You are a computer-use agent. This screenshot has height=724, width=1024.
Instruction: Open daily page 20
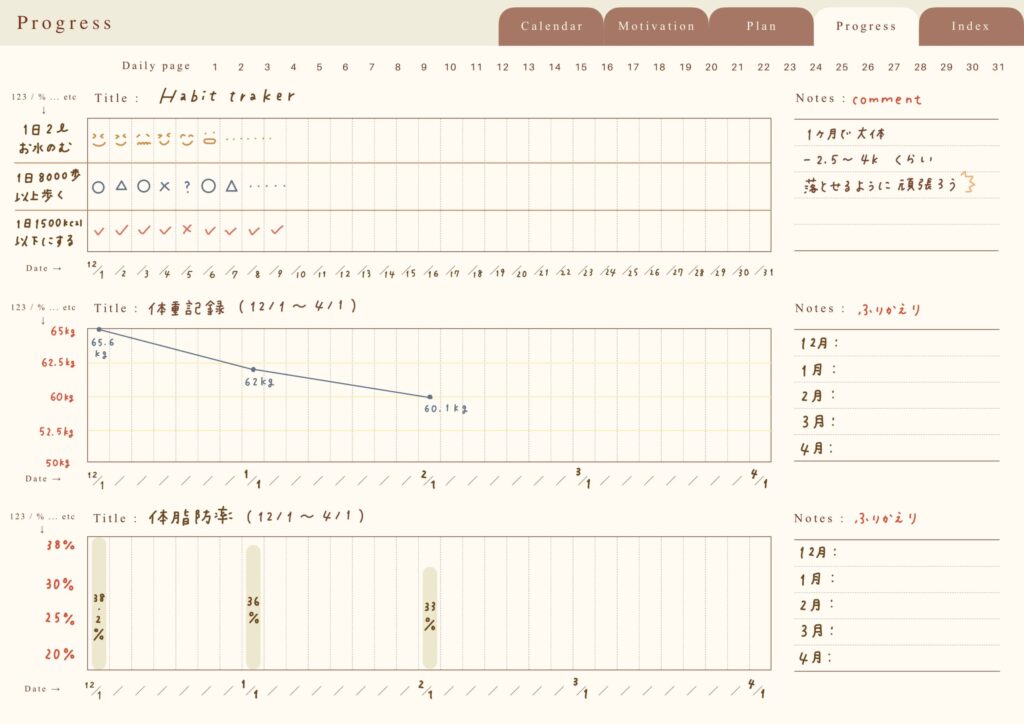click(711, 67)
